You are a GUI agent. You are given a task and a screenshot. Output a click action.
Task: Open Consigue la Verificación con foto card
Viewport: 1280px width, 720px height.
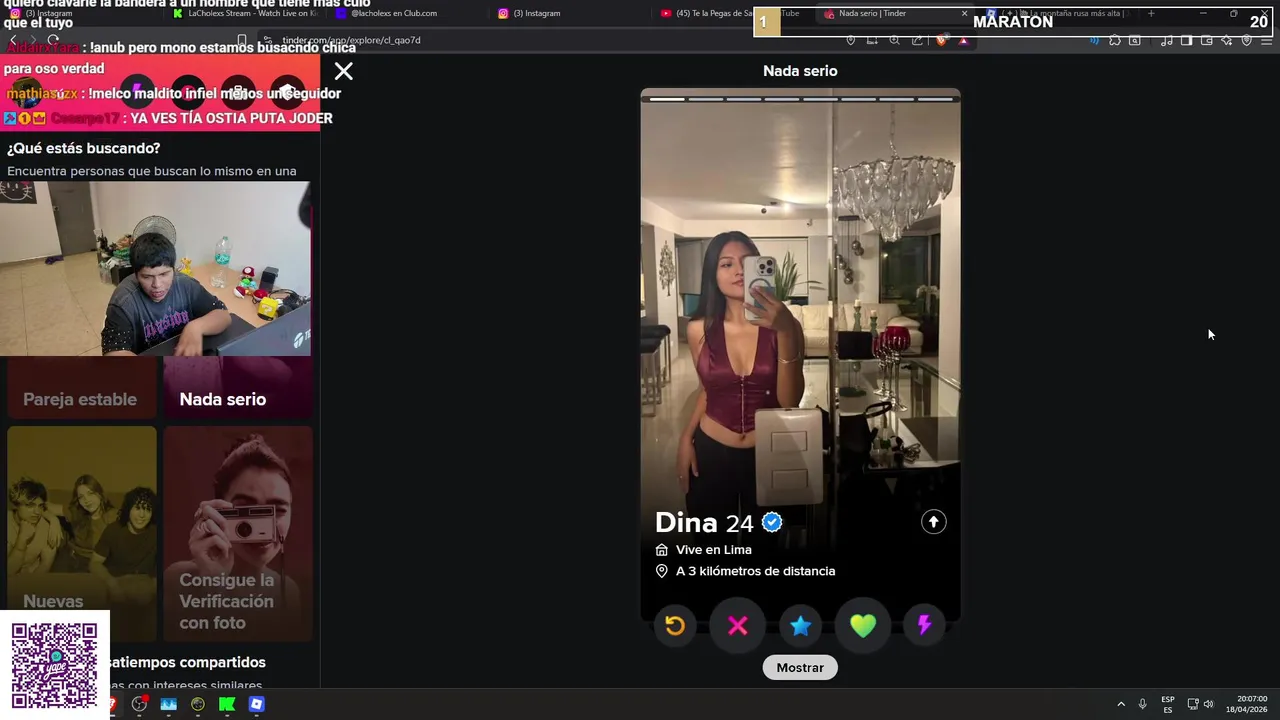pos(238,533)
